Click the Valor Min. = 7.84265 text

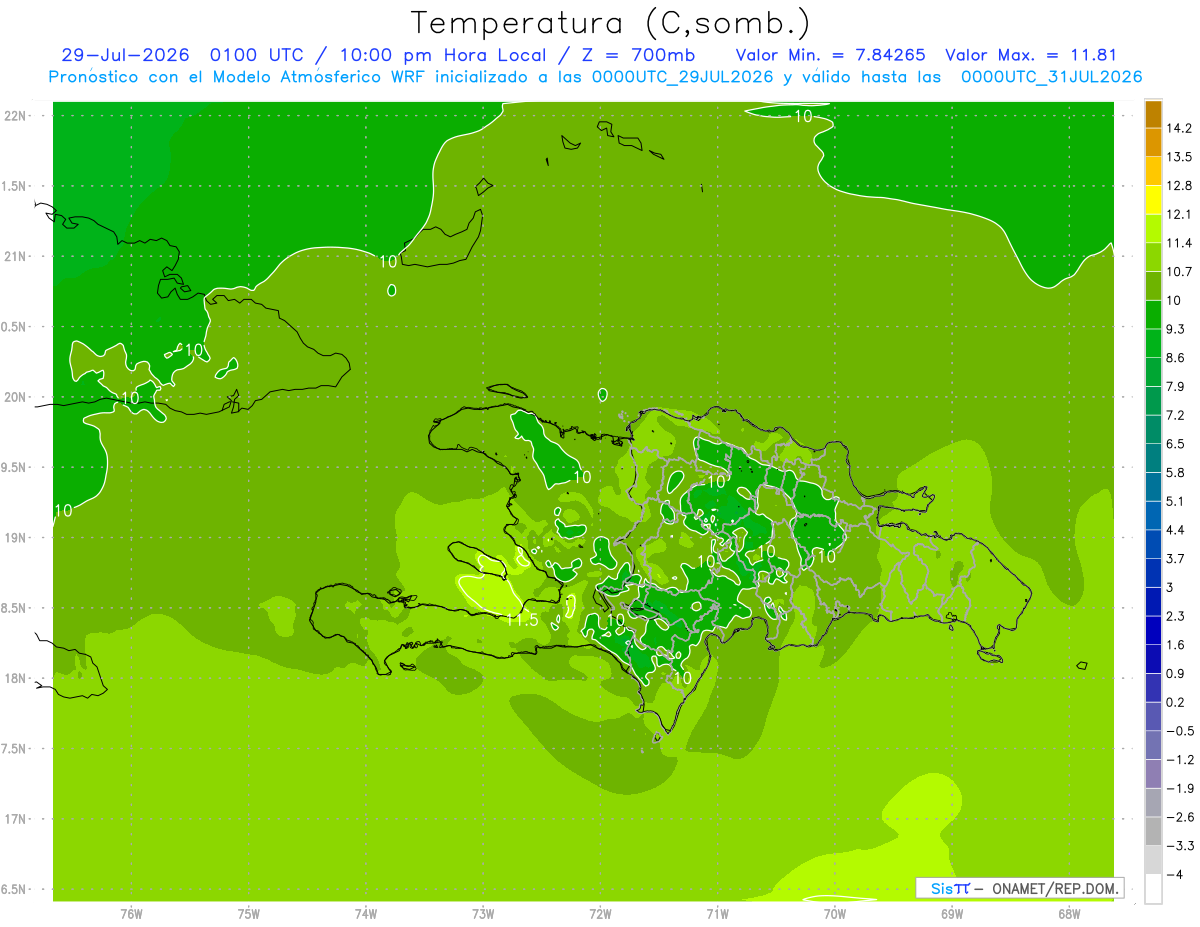coord(830,55)
